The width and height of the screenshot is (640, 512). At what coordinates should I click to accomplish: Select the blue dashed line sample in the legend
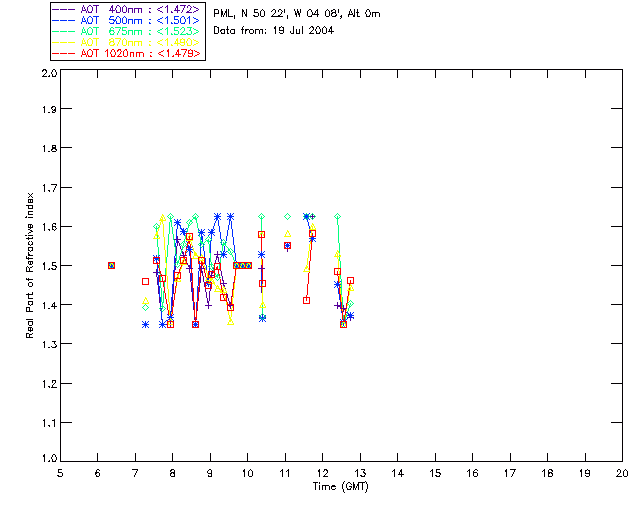click(x=64, y=20)
